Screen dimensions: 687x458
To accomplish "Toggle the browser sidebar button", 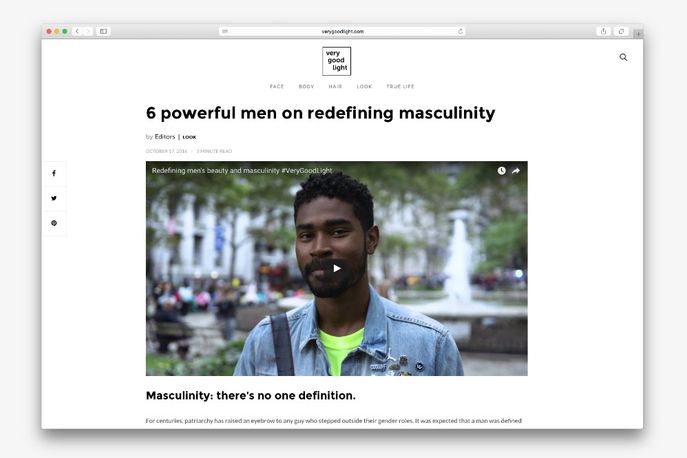I will tap(103, 31).
